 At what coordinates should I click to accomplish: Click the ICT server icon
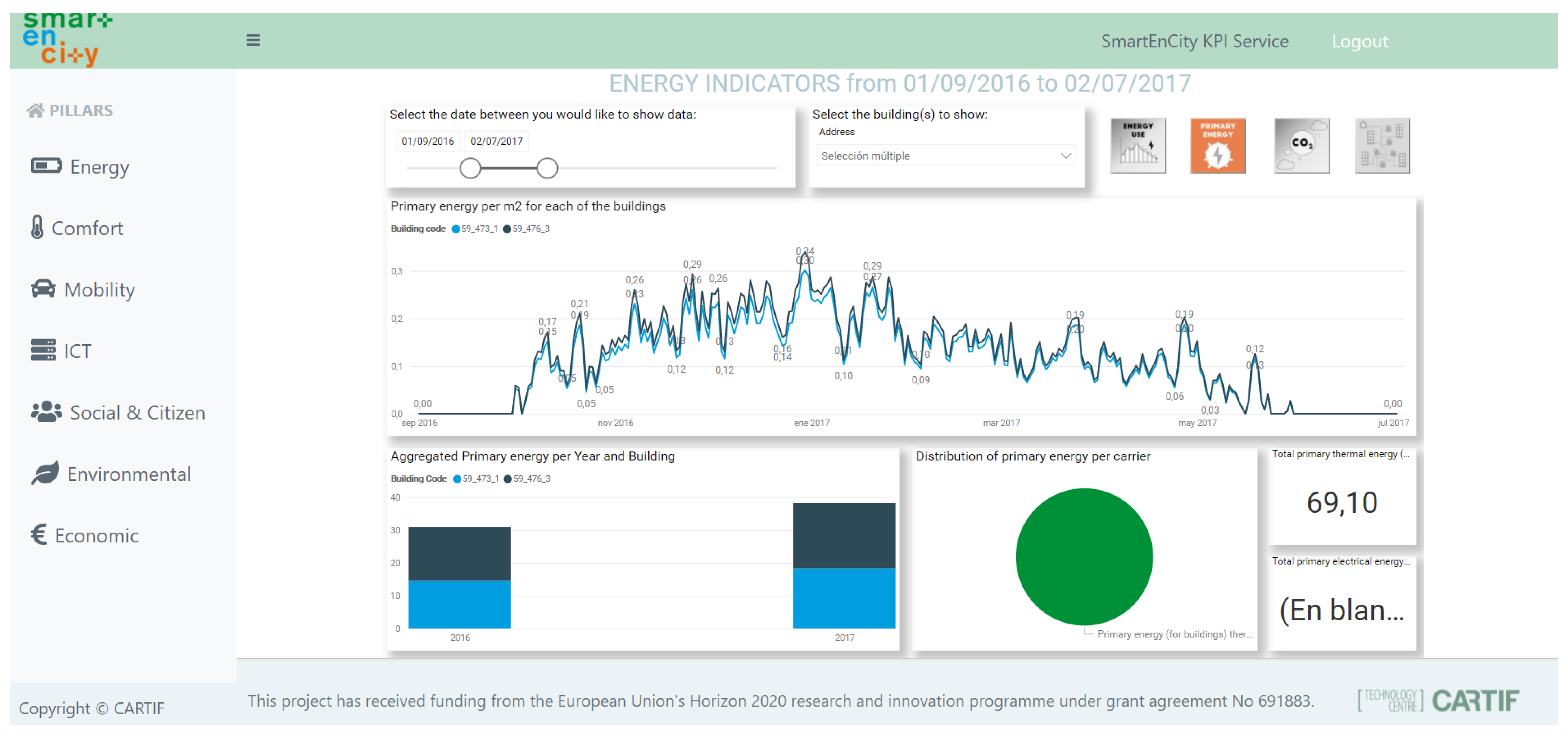click(43, 350)
